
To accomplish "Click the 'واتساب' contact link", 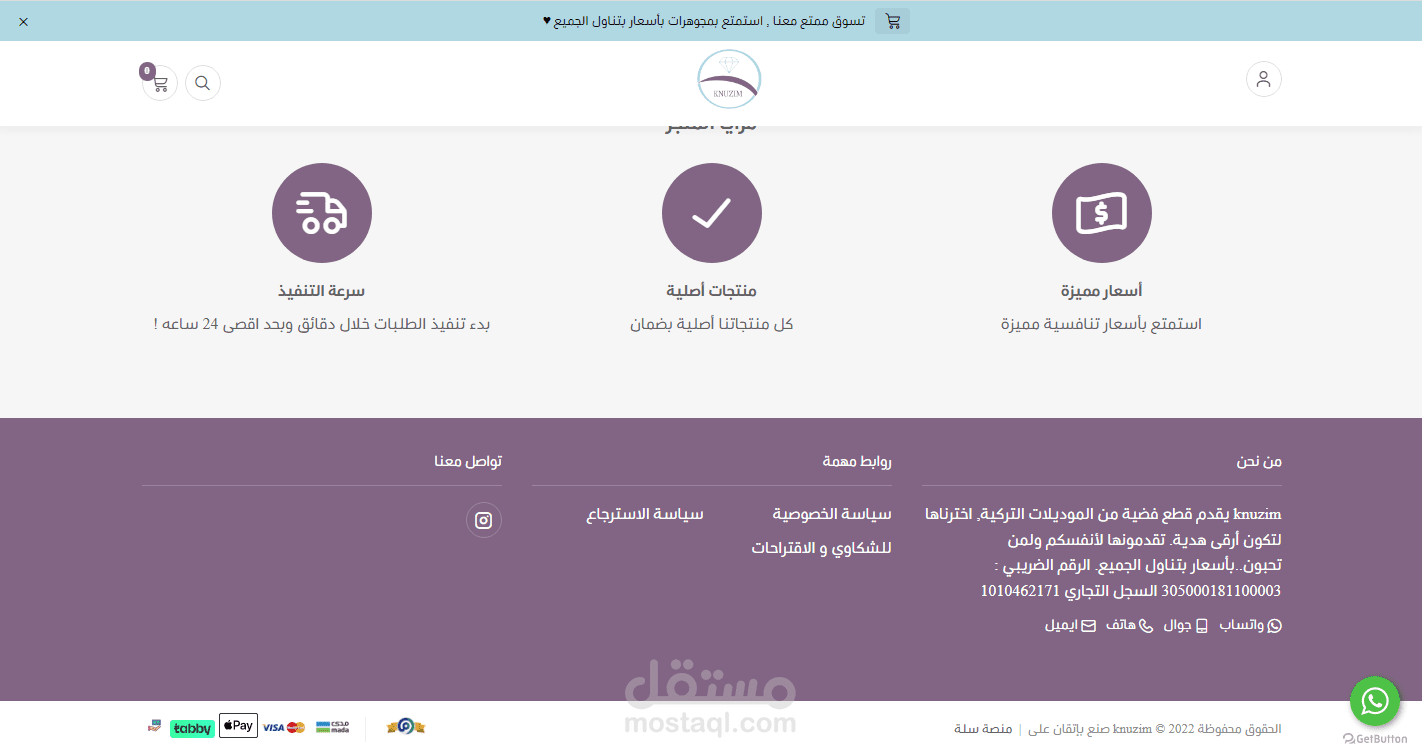I will pos(1250,625).
